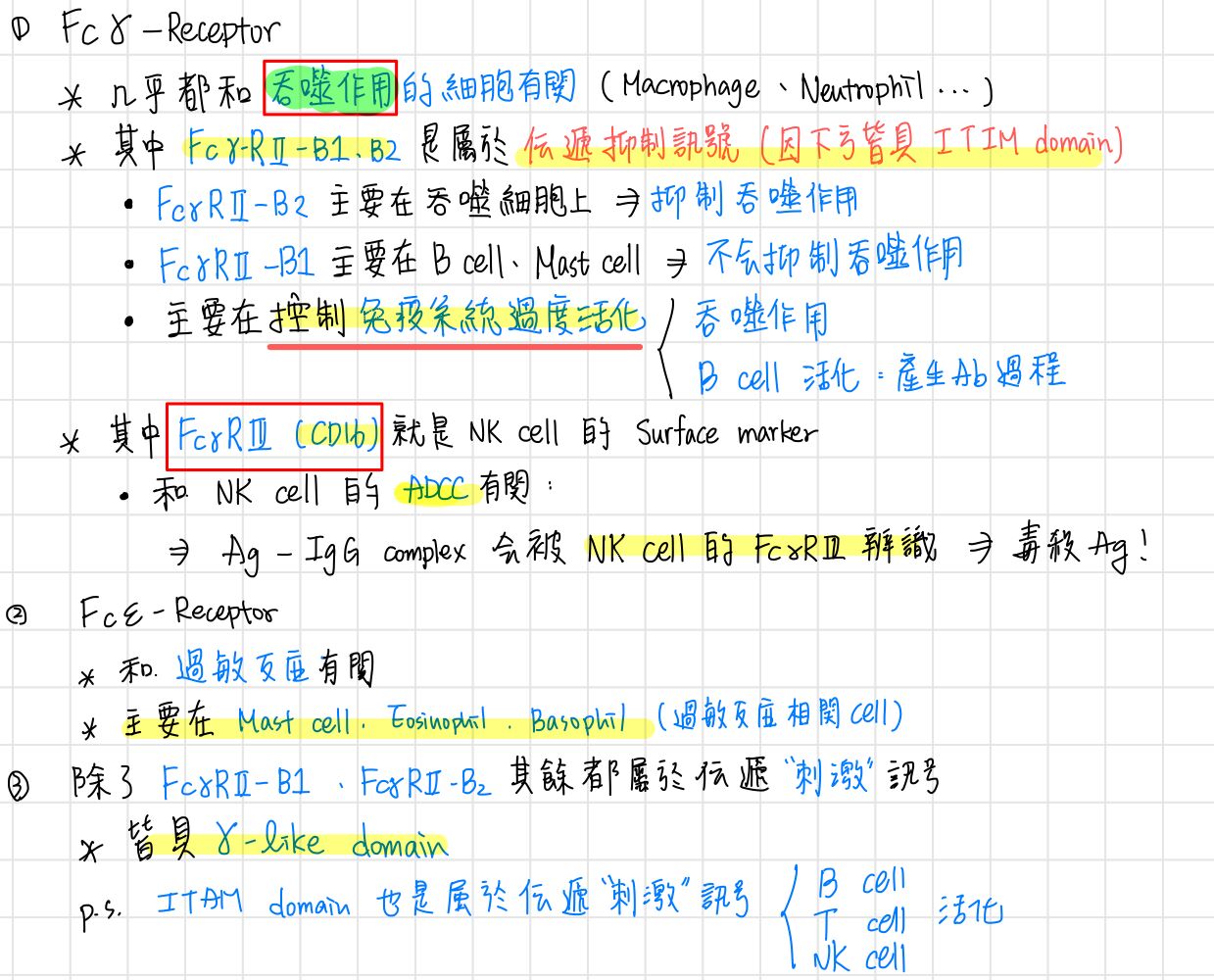
Task: Click the Fcε-Receptor heading
Action: (177, 612)
